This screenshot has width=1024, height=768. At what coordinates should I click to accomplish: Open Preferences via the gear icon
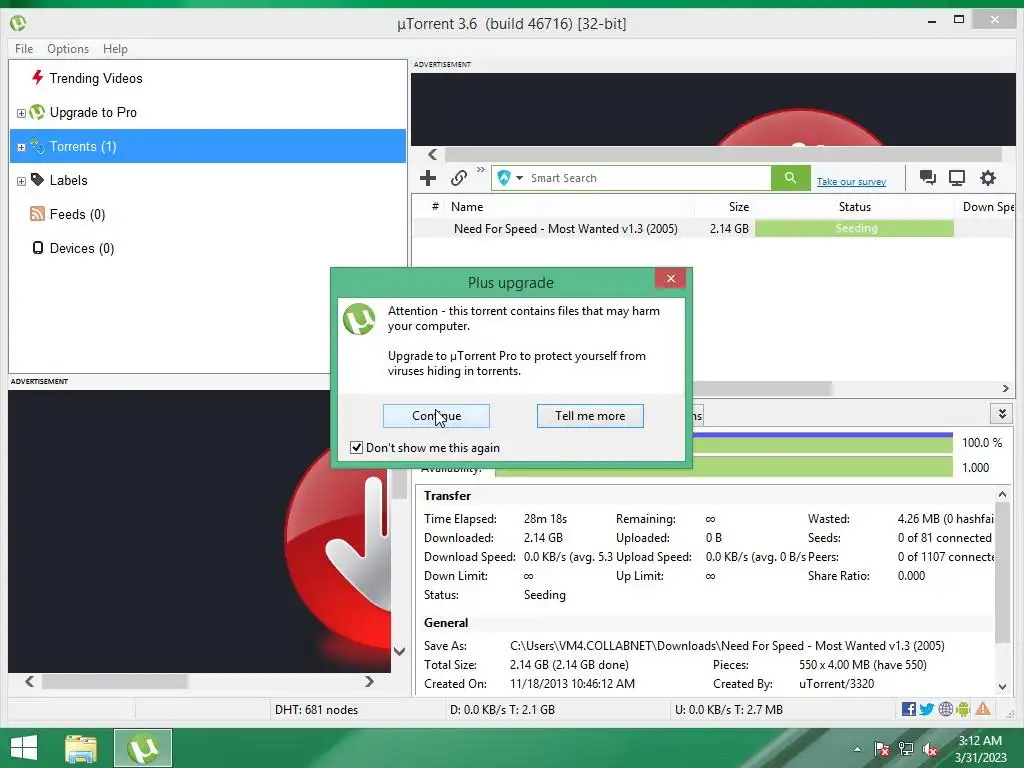[x=988, y=178]
